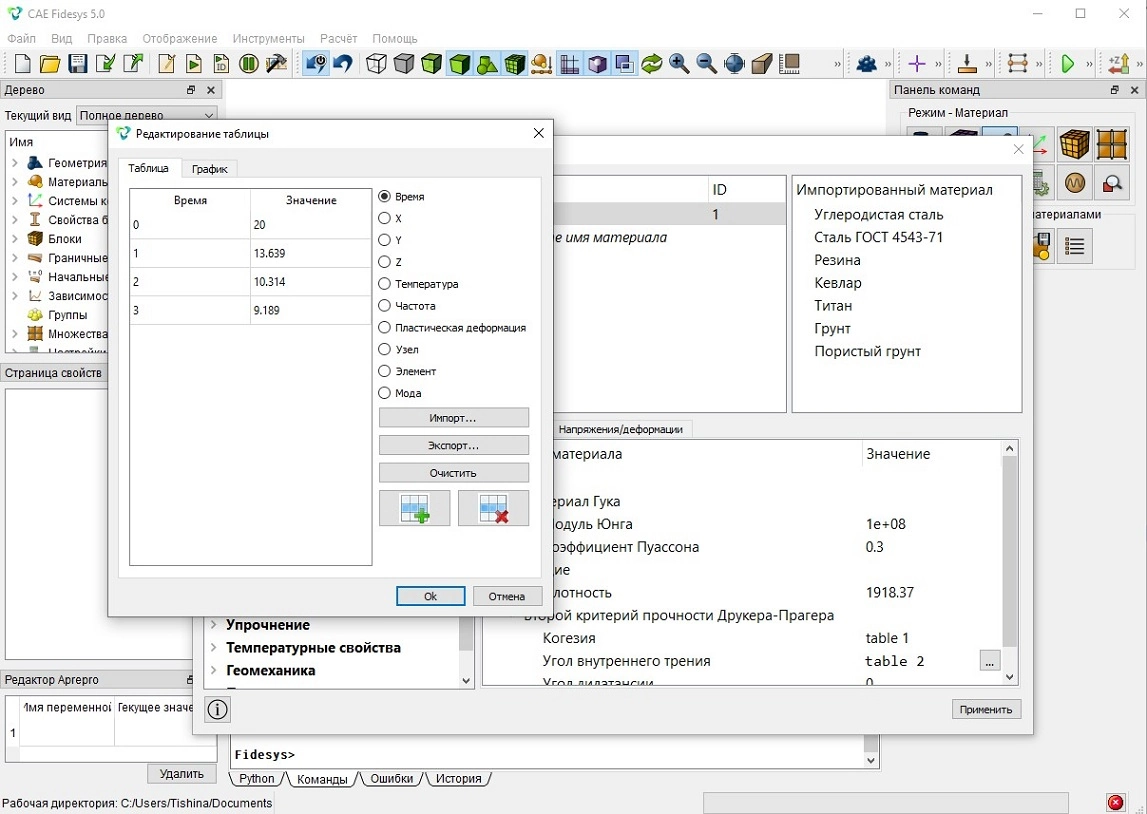
Task: Click the orange 2D grid square command panel icon
Action: pyautogui.click(x=1112, y=143)
